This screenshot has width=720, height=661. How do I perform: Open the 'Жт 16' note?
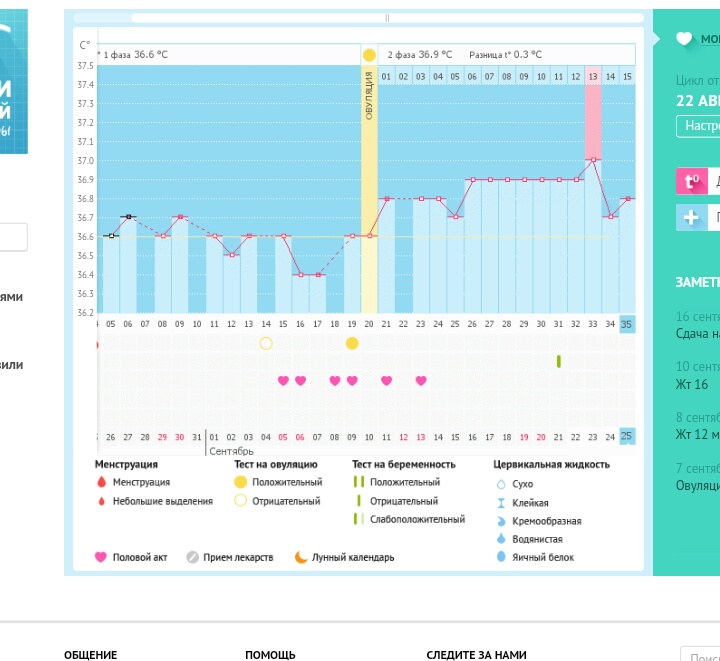pyautogui.click(x=692, y=384)
